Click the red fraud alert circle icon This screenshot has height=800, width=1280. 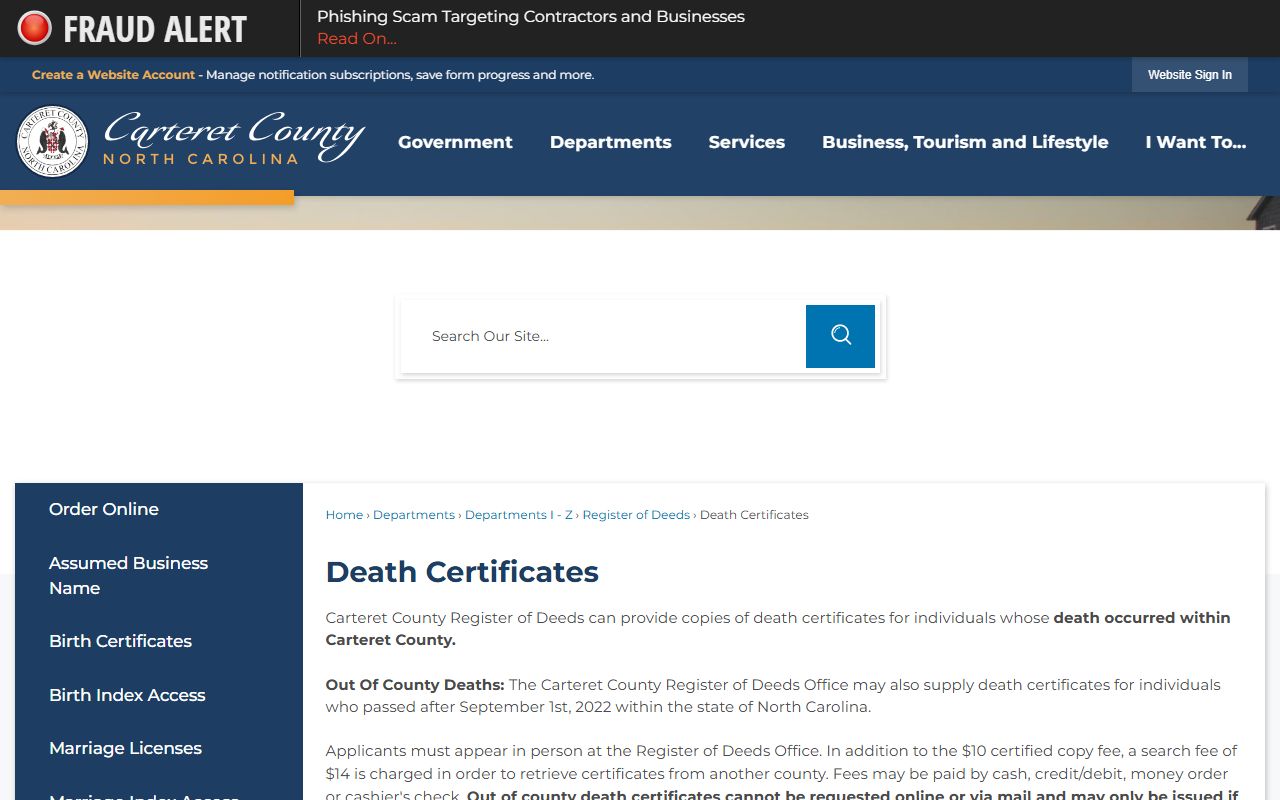pos(34,28)
